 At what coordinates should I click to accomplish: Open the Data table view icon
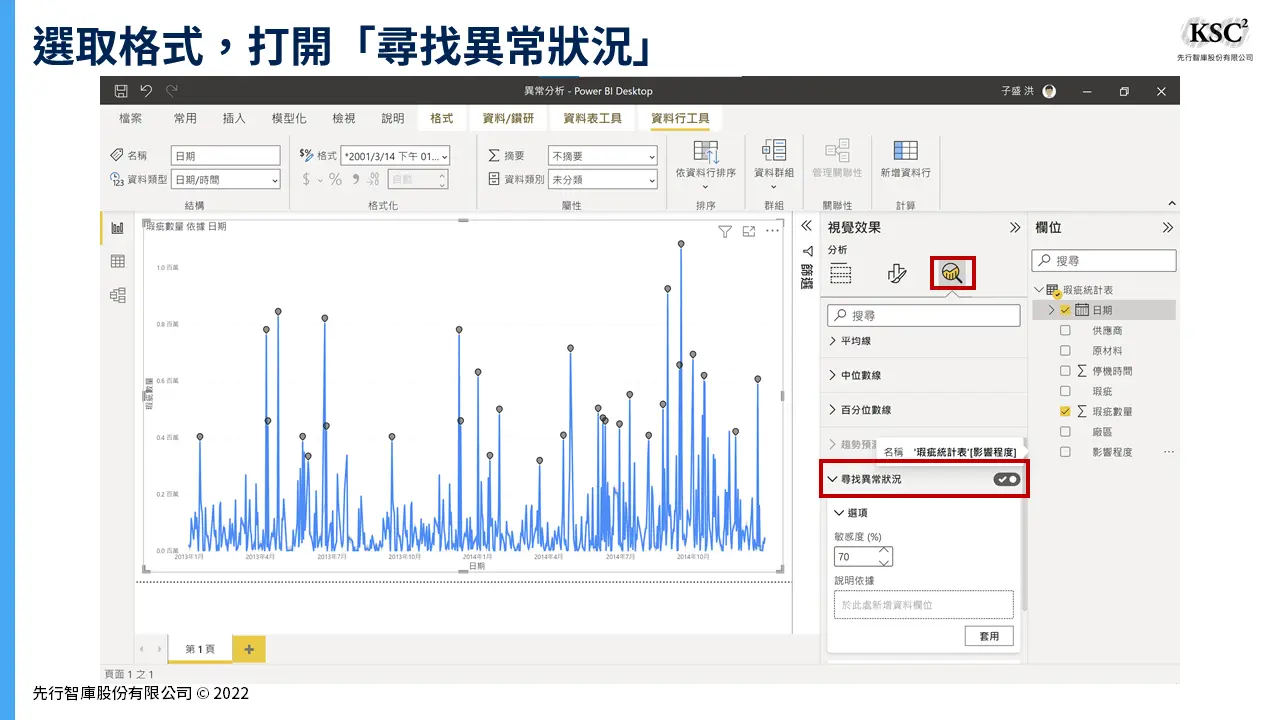point(118,262)
